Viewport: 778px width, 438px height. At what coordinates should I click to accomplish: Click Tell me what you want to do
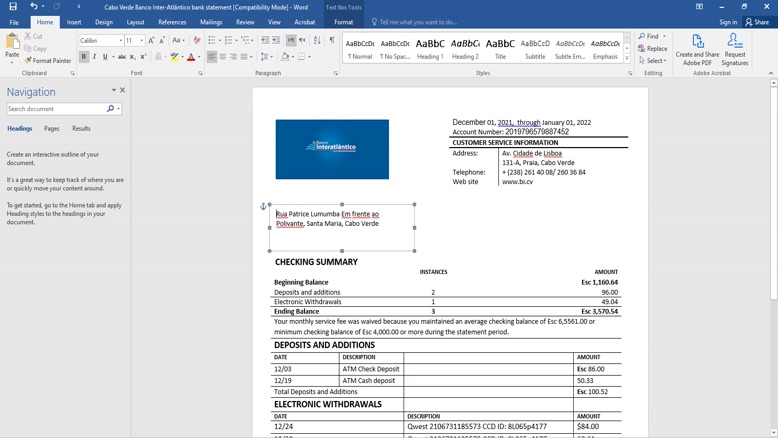tap(418, 22)
